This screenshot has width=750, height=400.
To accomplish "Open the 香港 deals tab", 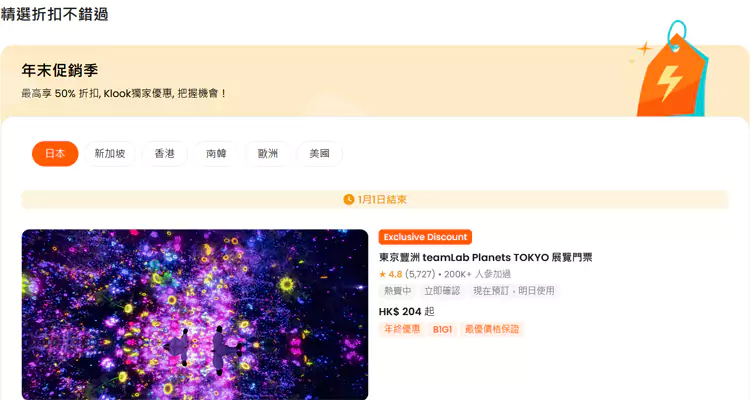I will click(165, 154).
